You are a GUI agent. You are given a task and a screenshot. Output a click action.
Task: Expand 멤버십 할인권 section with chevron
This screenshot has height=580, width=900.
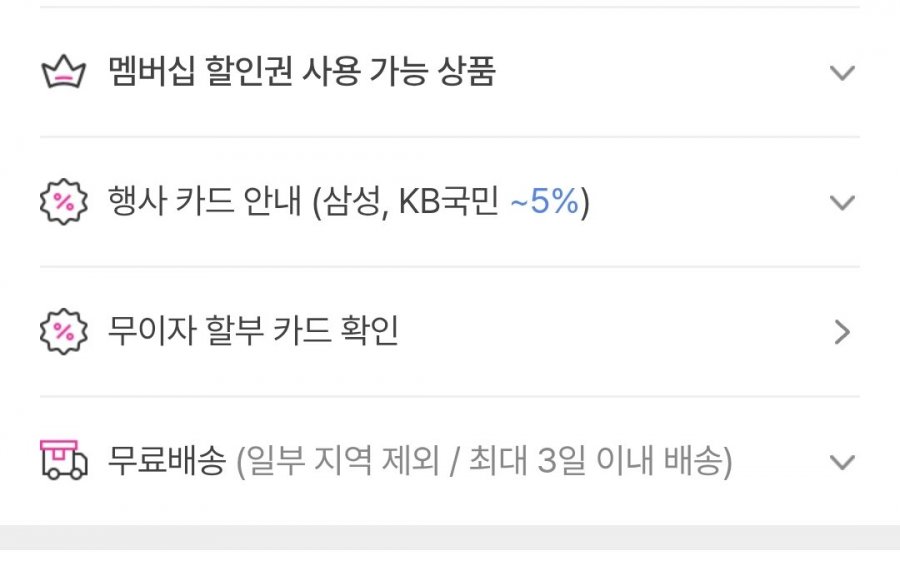pyautogui.click(x=842, y=73)
